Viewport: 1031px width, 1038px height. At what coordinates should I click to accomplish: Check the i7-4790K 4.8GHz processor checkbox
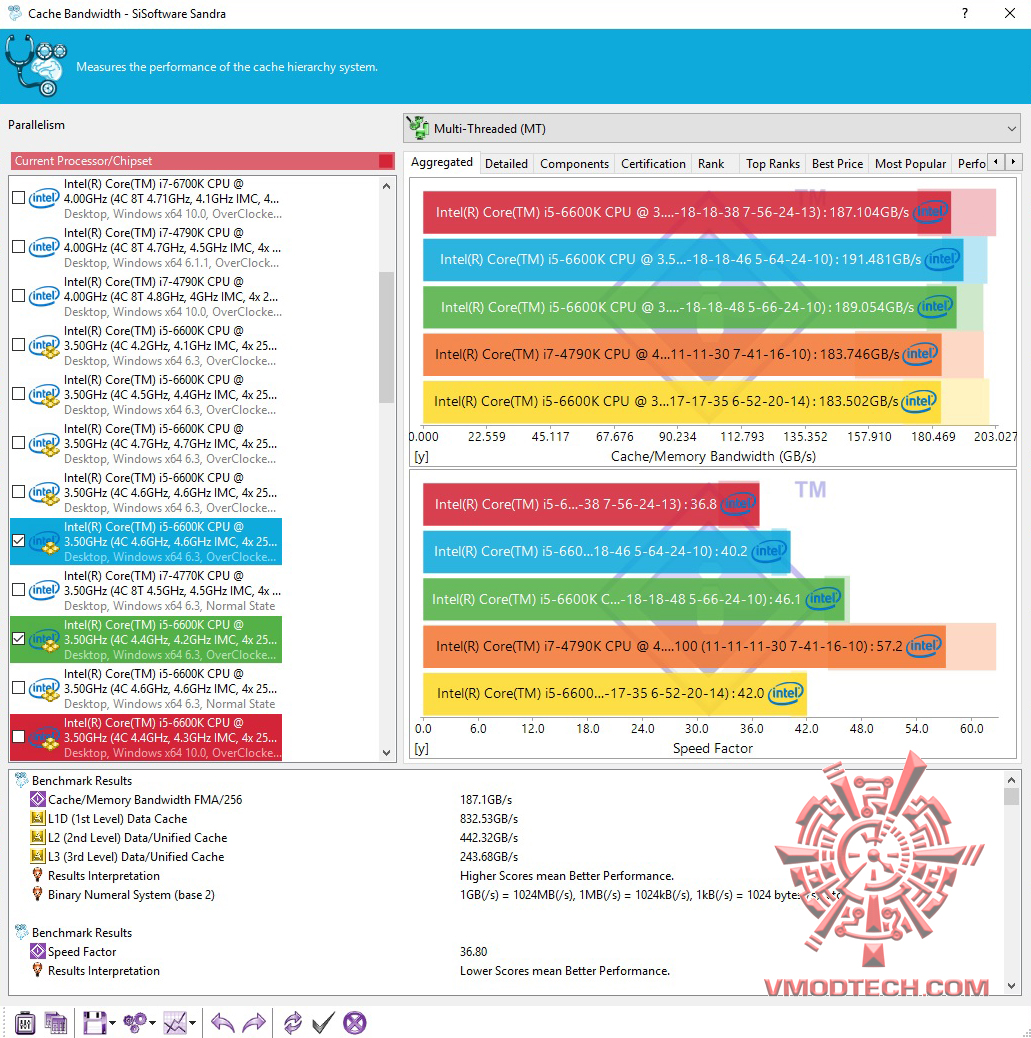click(x=19, y=295)
